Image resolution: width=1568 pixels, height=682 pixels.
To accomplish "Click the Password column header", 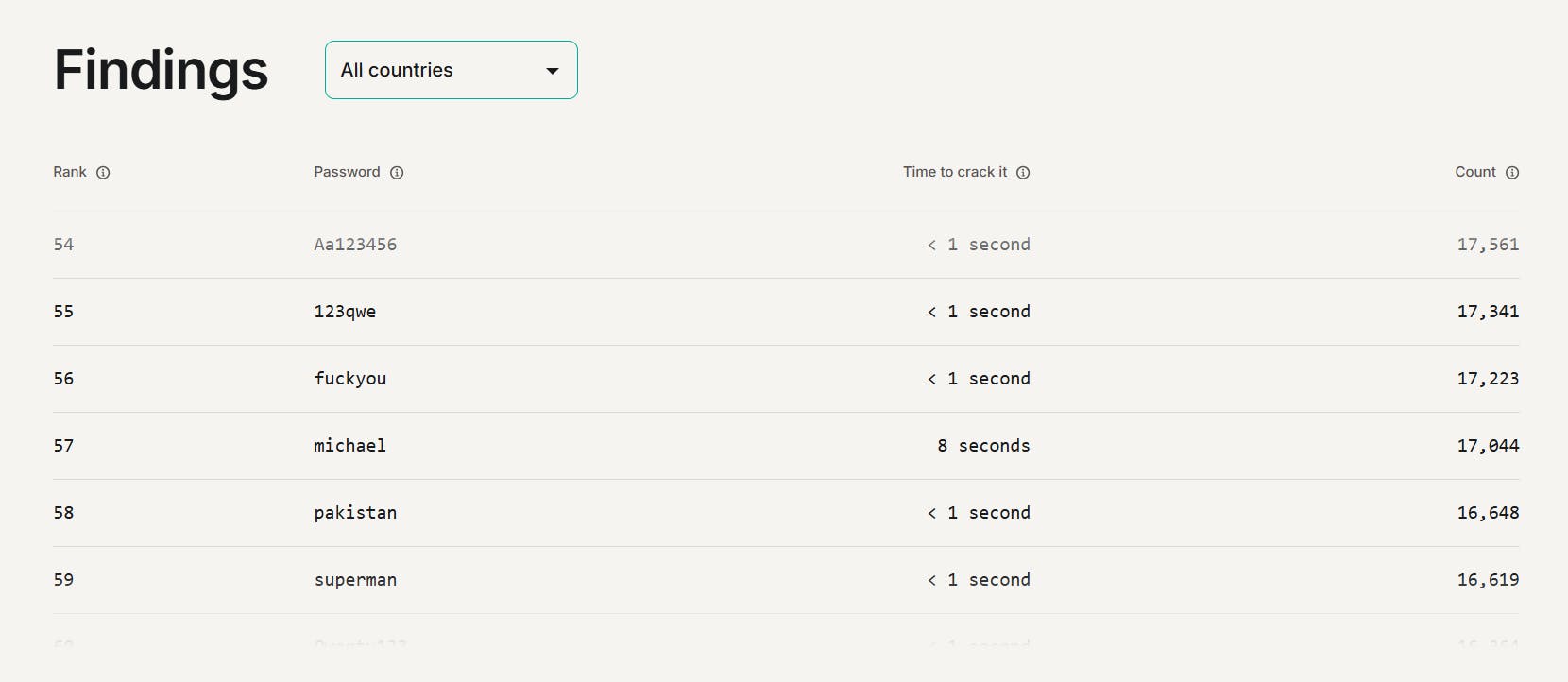I will tap(347, 172).
